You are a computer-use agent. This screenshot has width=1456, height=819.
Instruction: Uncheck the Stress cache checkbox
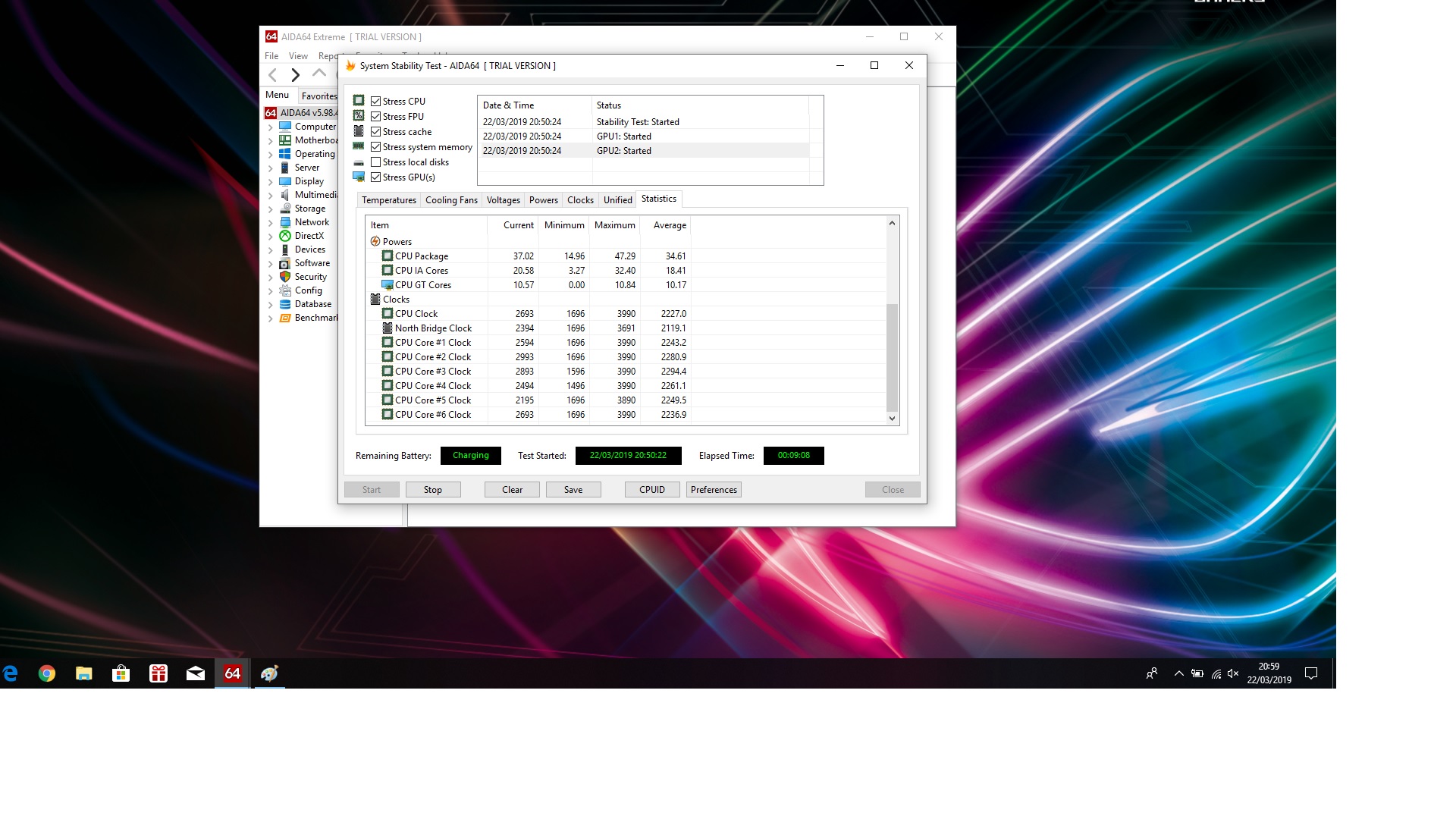375,132
